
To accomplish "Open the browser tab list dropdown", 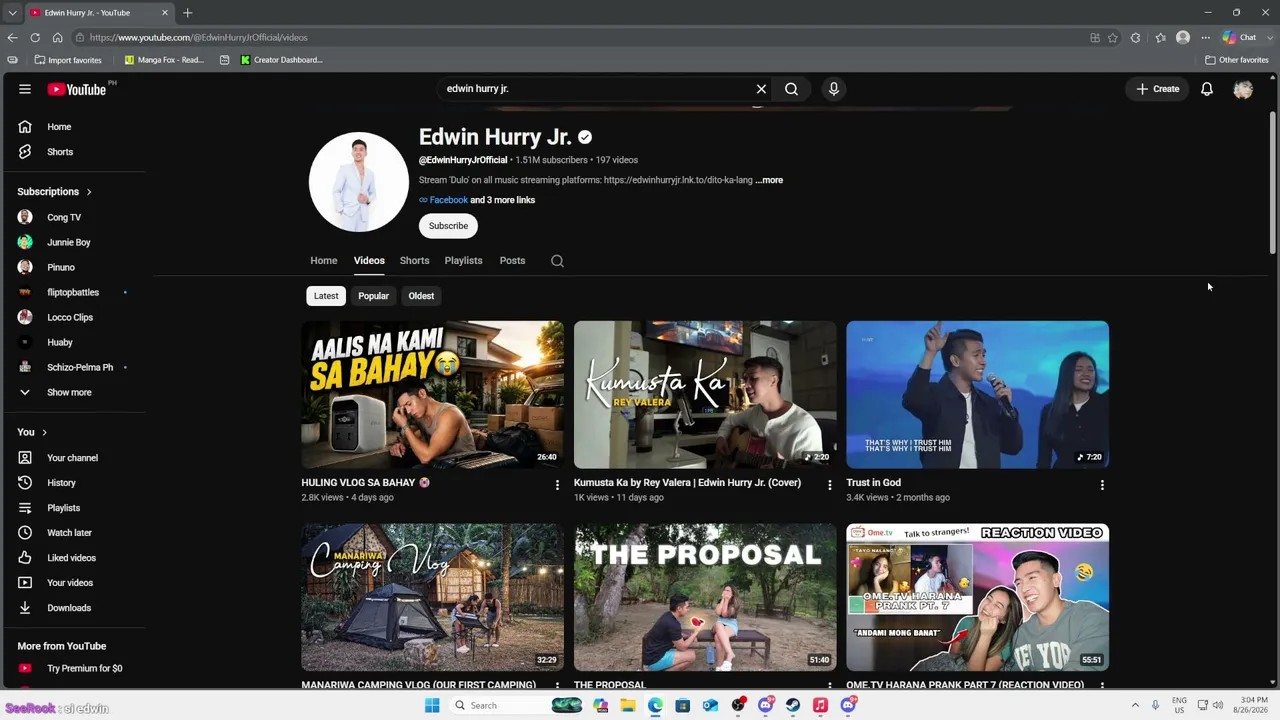I will (x=12, y=13).
